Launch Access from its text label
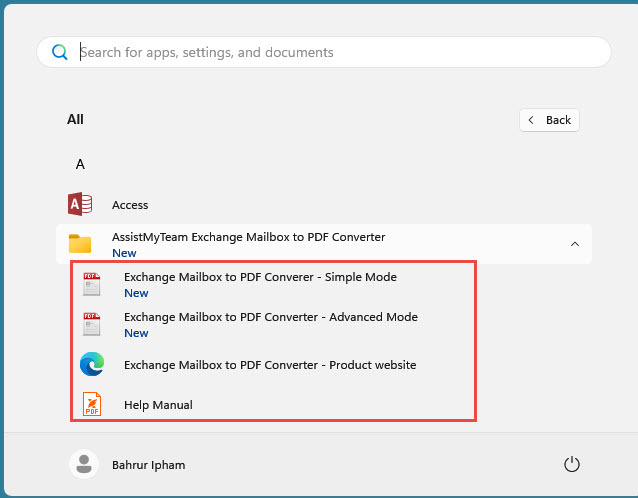This screenshot has height=498, width=638. [130, 205]
